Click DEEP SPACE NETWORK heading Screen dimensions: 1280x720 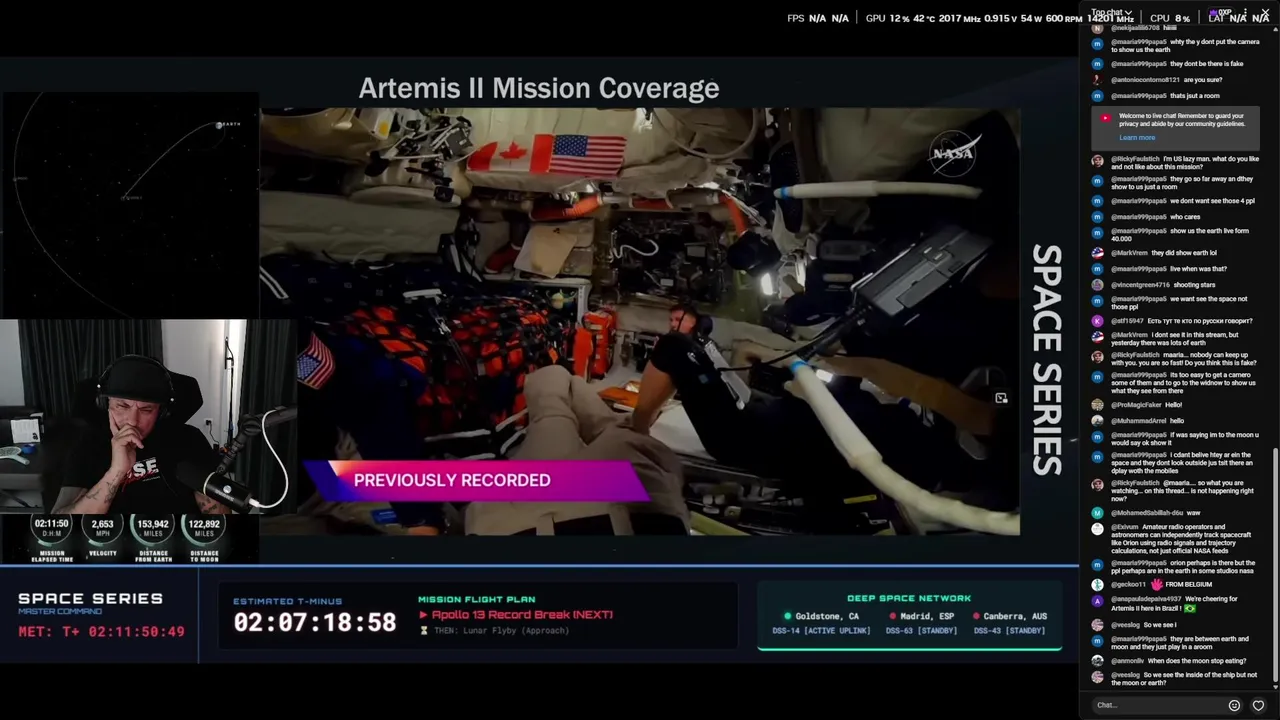click(909, 598)
